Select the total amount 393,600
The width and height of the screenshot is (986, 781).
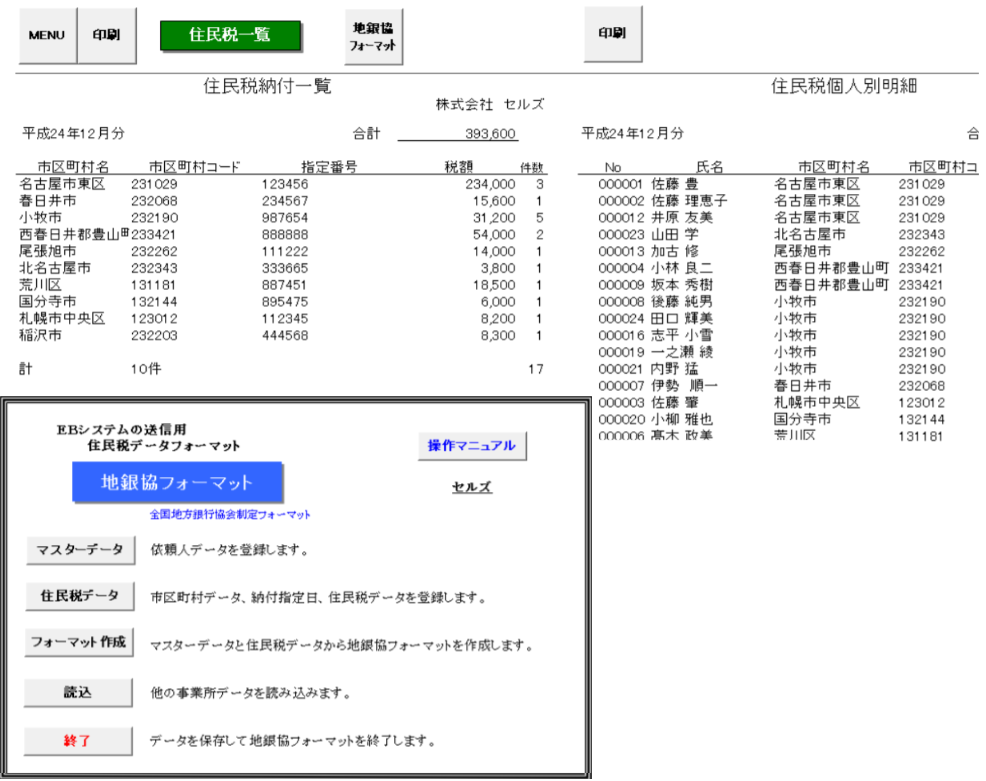(x=490, y=133)
